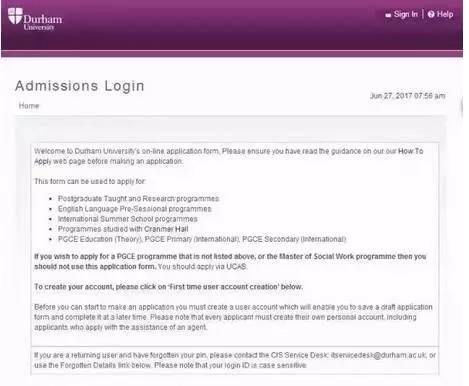The width and height of the screenshot is (469, 386).
Task: Open the Help link in header
Action: coord(445,14)
